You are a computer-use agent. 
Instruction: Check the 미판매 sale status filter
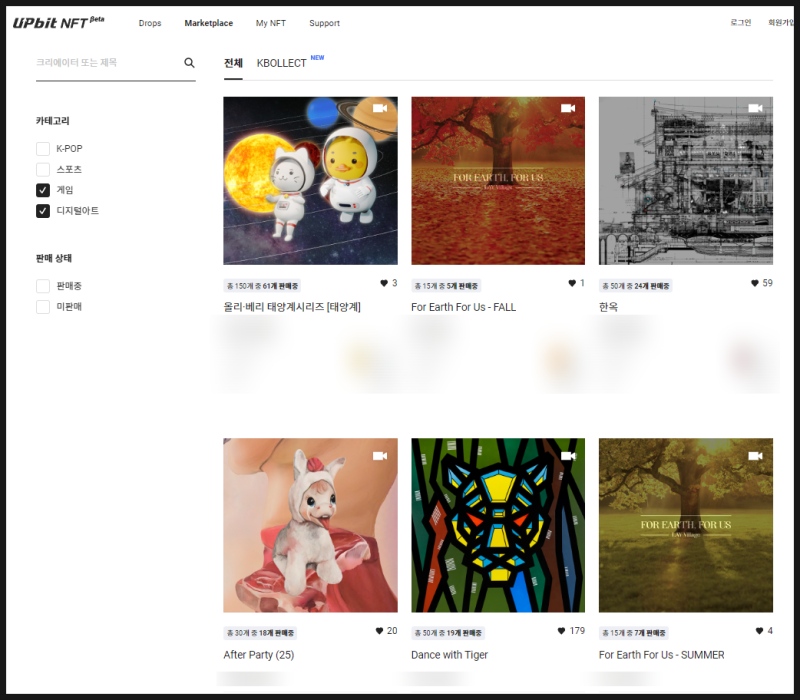click(x=43, y=307)
